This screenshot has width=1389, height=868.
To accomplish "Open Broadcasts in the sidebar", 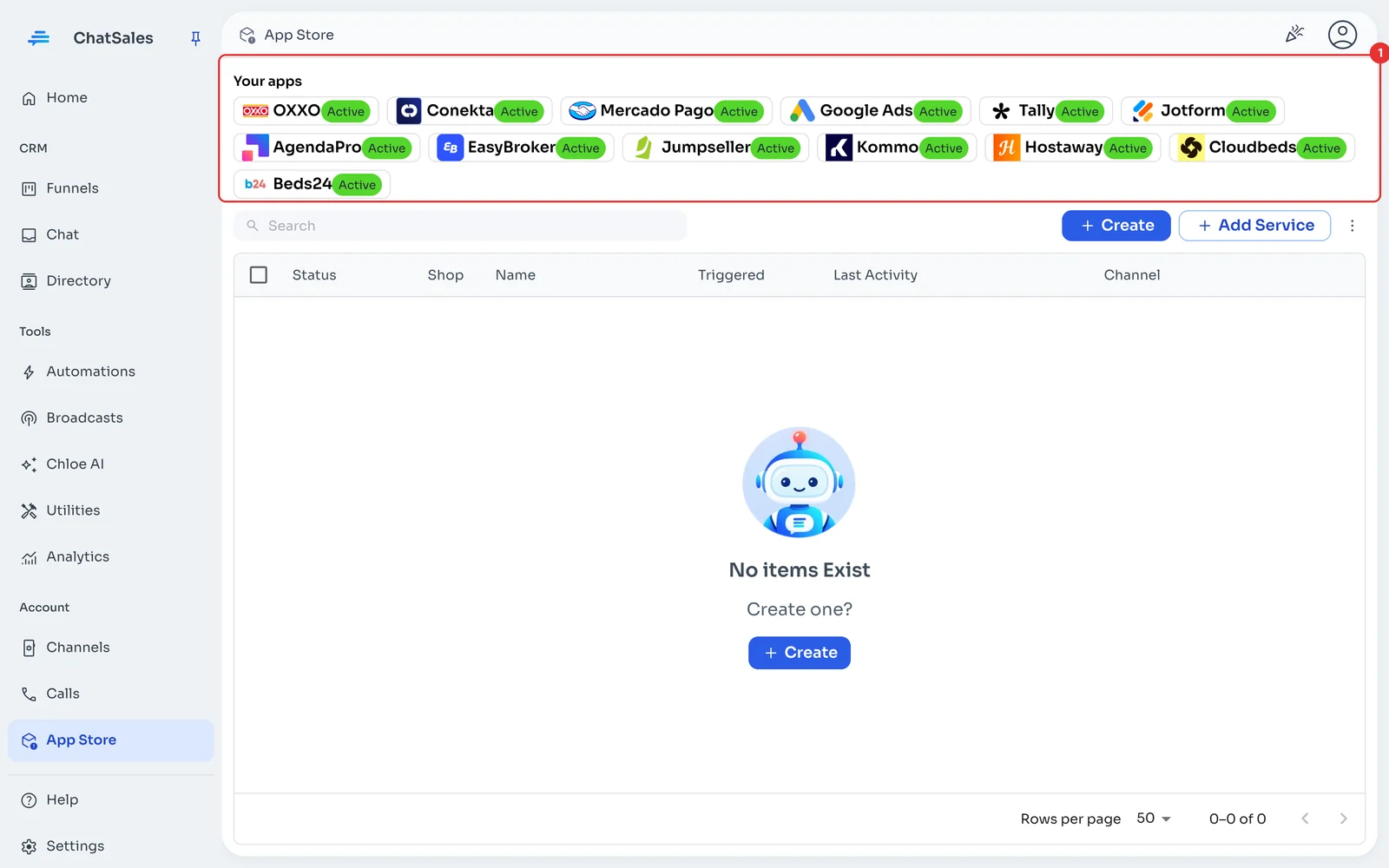I will click(111, 418).
